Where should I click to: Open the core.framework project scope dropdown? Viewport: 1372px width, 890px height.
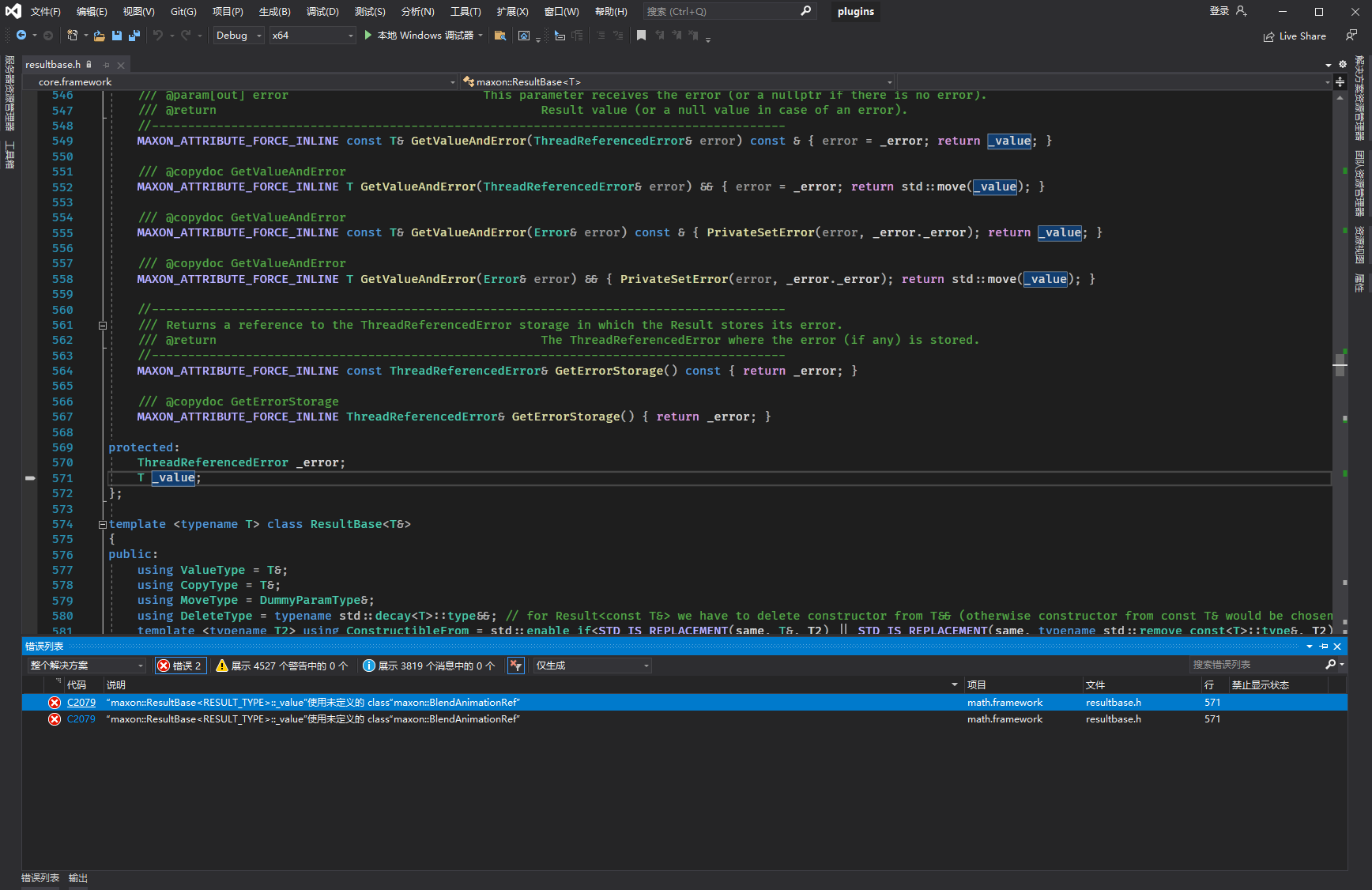point(240,82)
